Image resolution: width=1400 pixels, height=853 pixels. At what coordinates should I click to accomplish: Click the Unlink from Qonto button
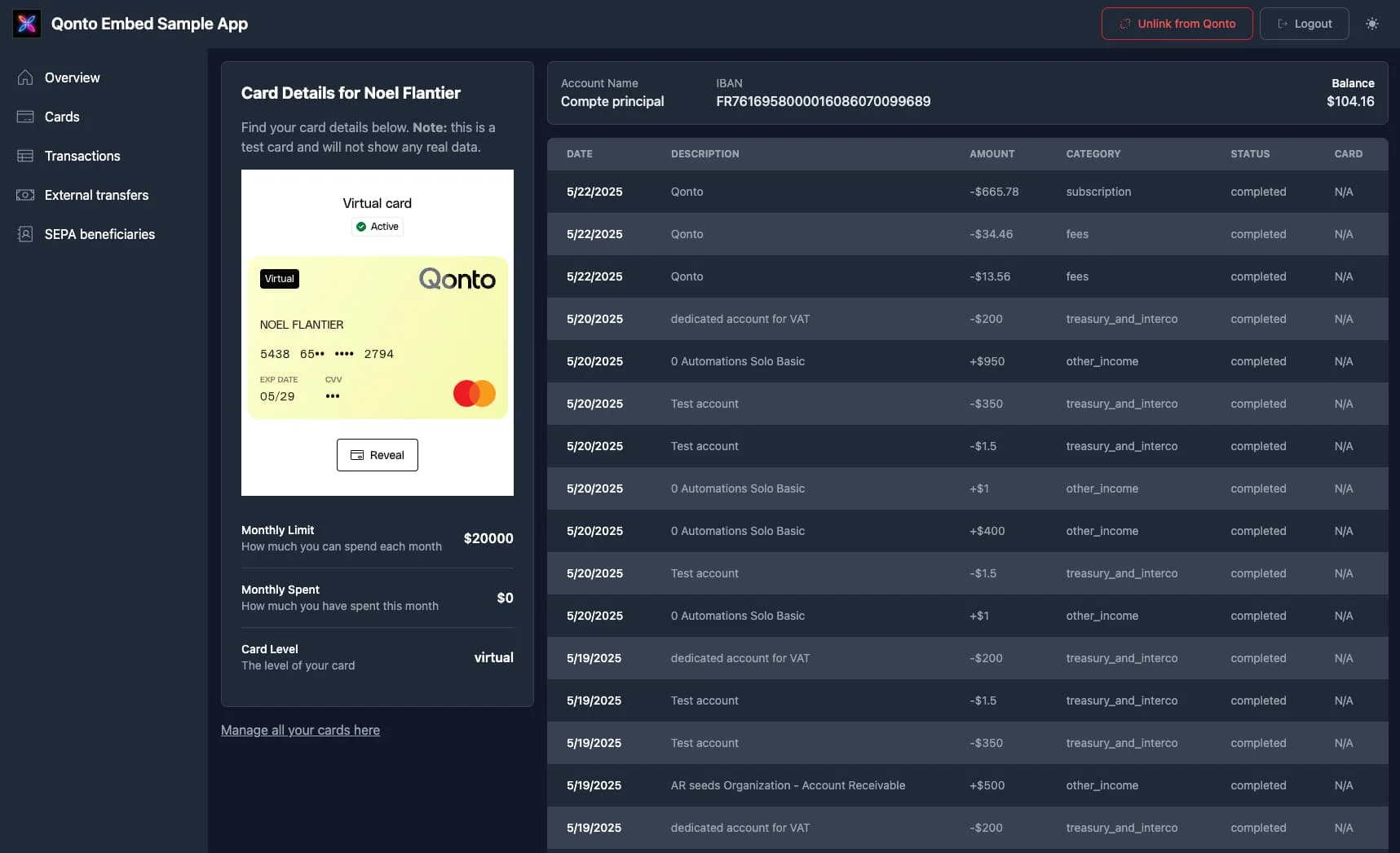pyautogui.click(x=1177, y=24)
